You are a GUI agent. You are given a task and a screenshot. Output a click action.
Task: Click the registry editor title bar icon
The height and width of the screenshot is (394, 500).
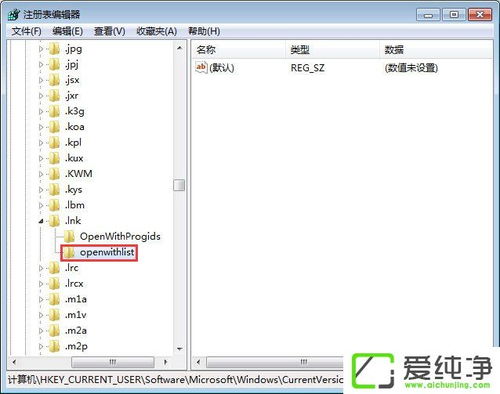pos(14,14)
